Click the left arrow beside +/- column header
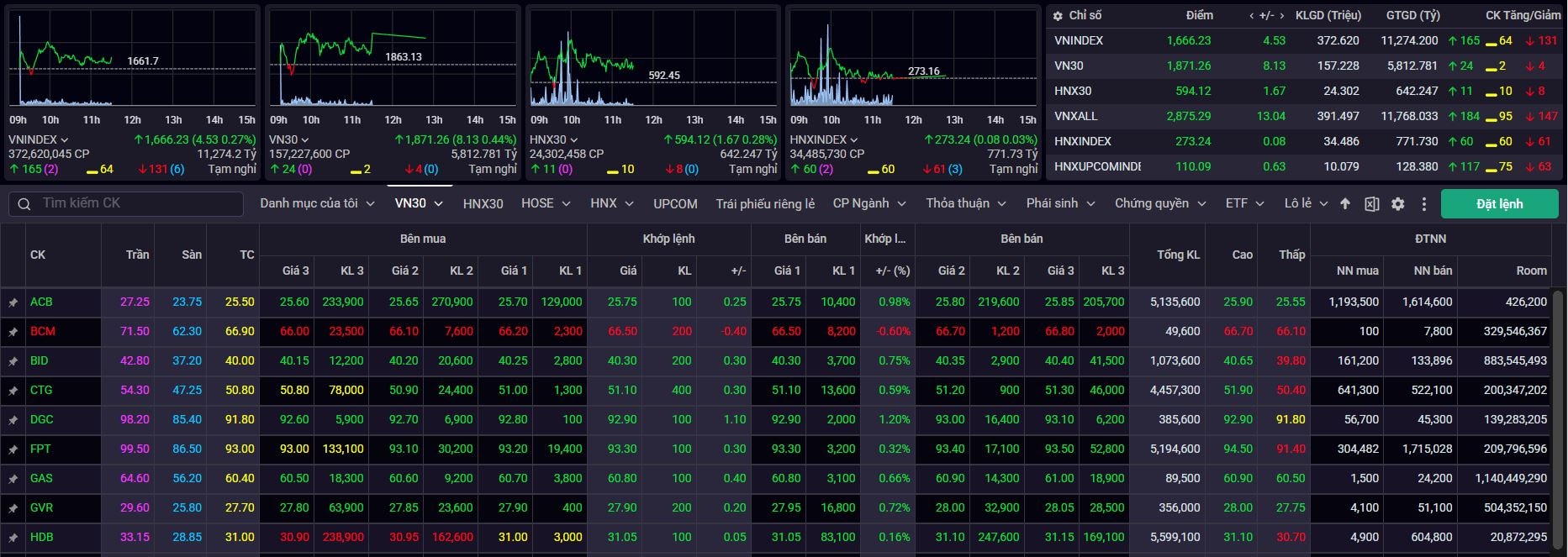1568x557 pixels. pyautogui.click(x=1251, y=16)
